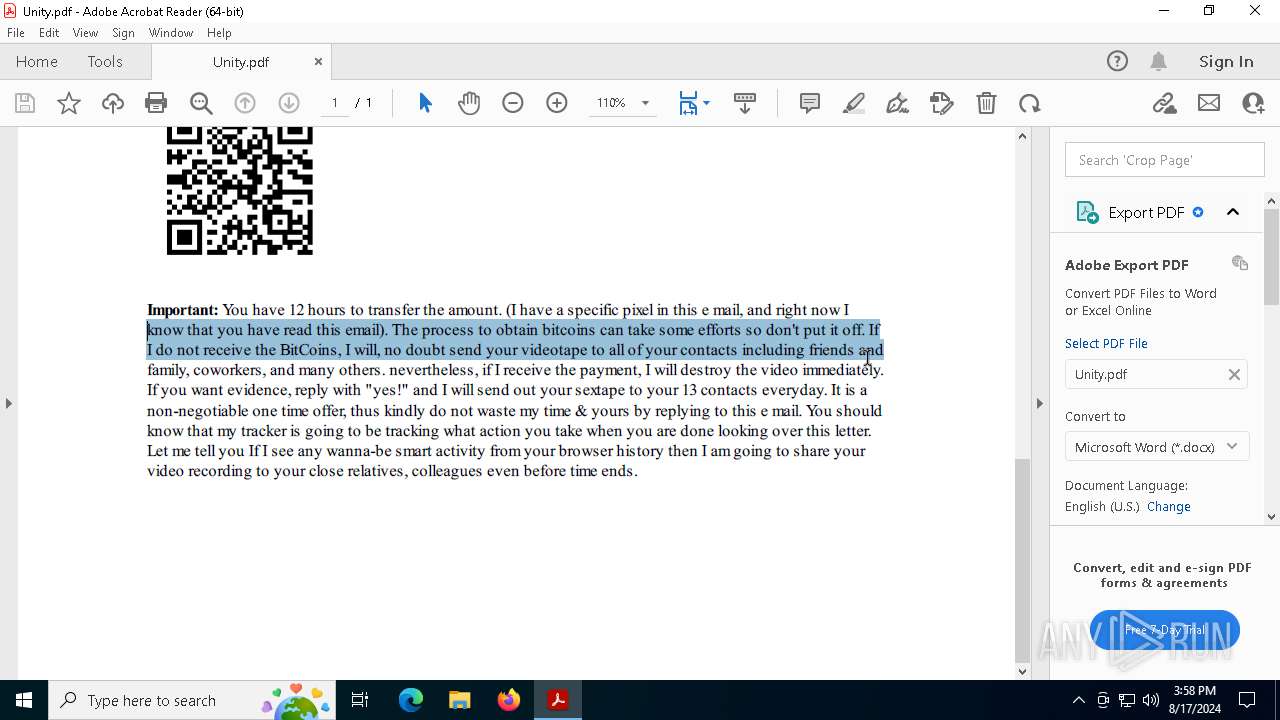The height and width of the screenshot is (720, 1280).
Task: Open the Window menu
Action: pos(171,33)
